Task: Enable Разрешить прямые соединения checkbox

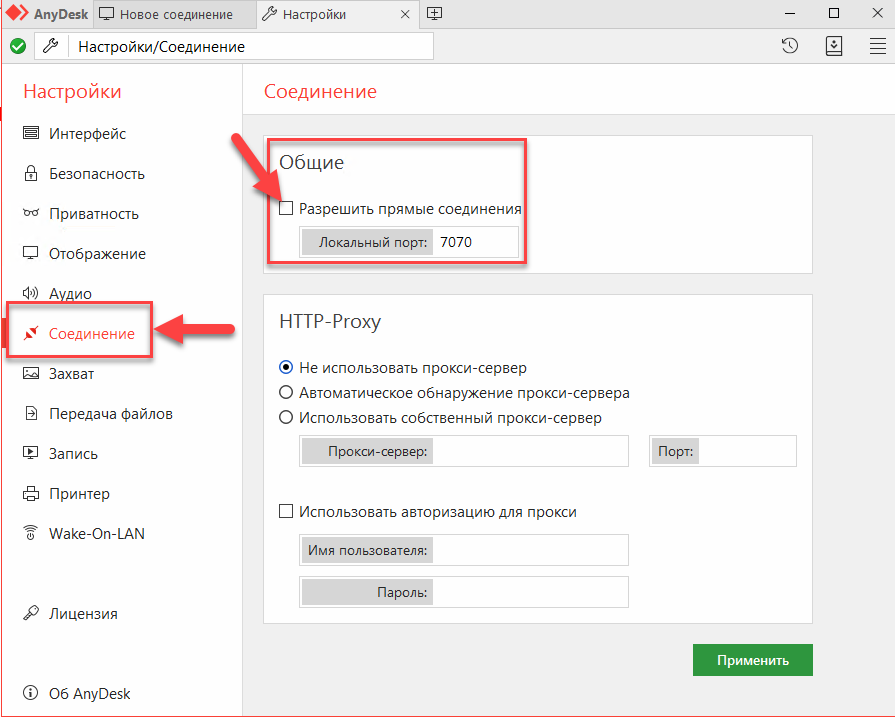Action: (x=286, y=208)
